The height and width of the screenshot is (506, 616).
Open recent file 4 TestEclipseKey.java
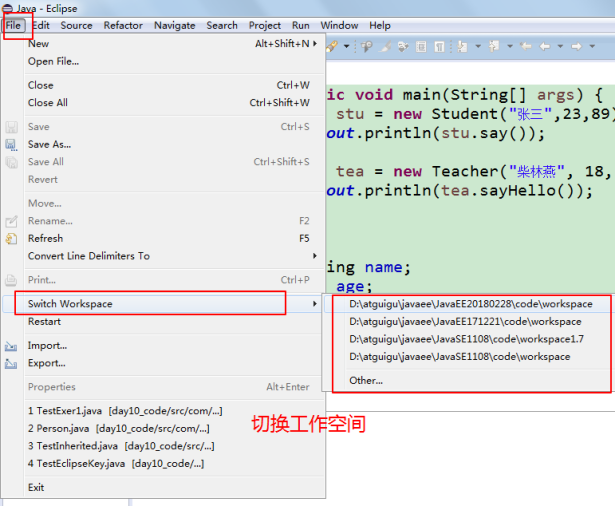coord(173,464)
